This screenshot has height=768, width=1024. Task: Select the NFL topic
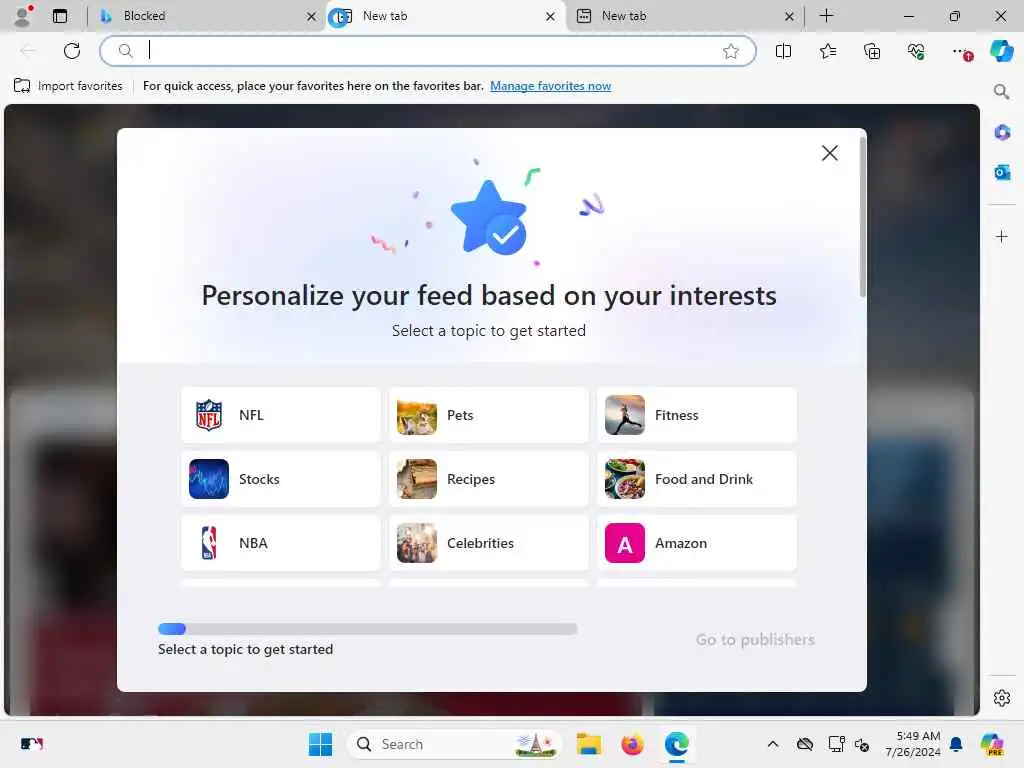point(281,415)
